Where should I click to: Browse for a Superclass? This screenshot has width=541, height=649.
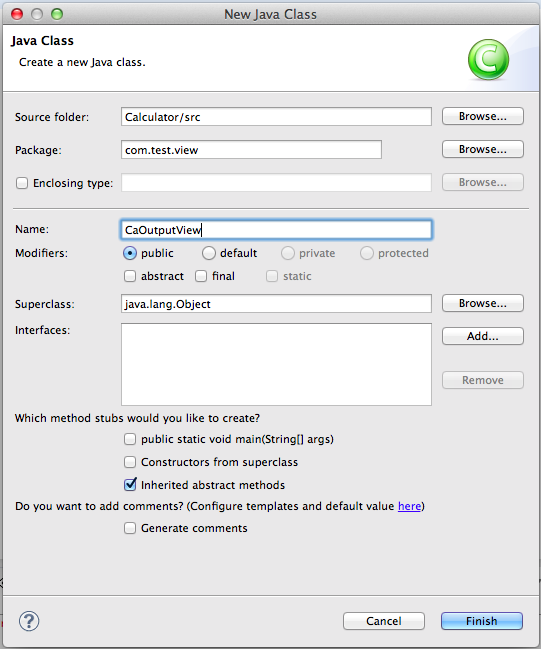(x=483, y=303)
